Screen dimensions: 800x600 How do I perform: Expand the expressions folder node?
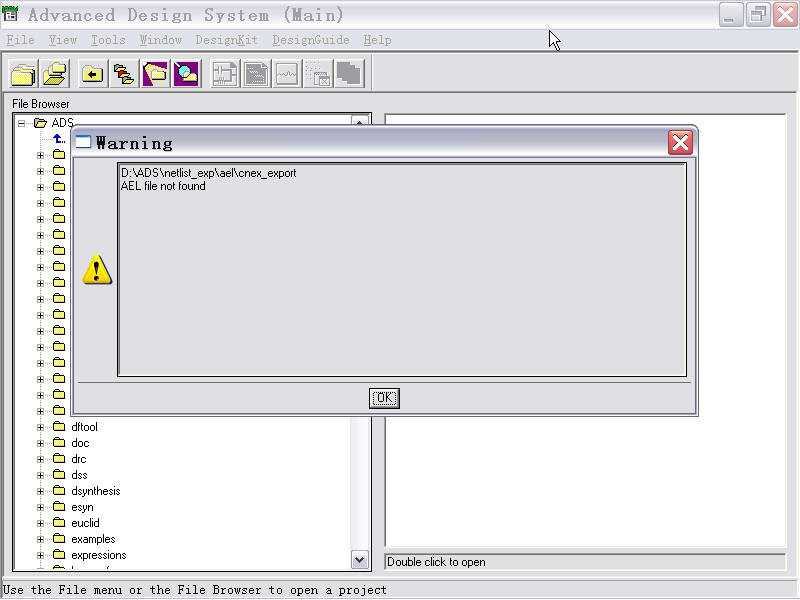click(x=40, y=555)
